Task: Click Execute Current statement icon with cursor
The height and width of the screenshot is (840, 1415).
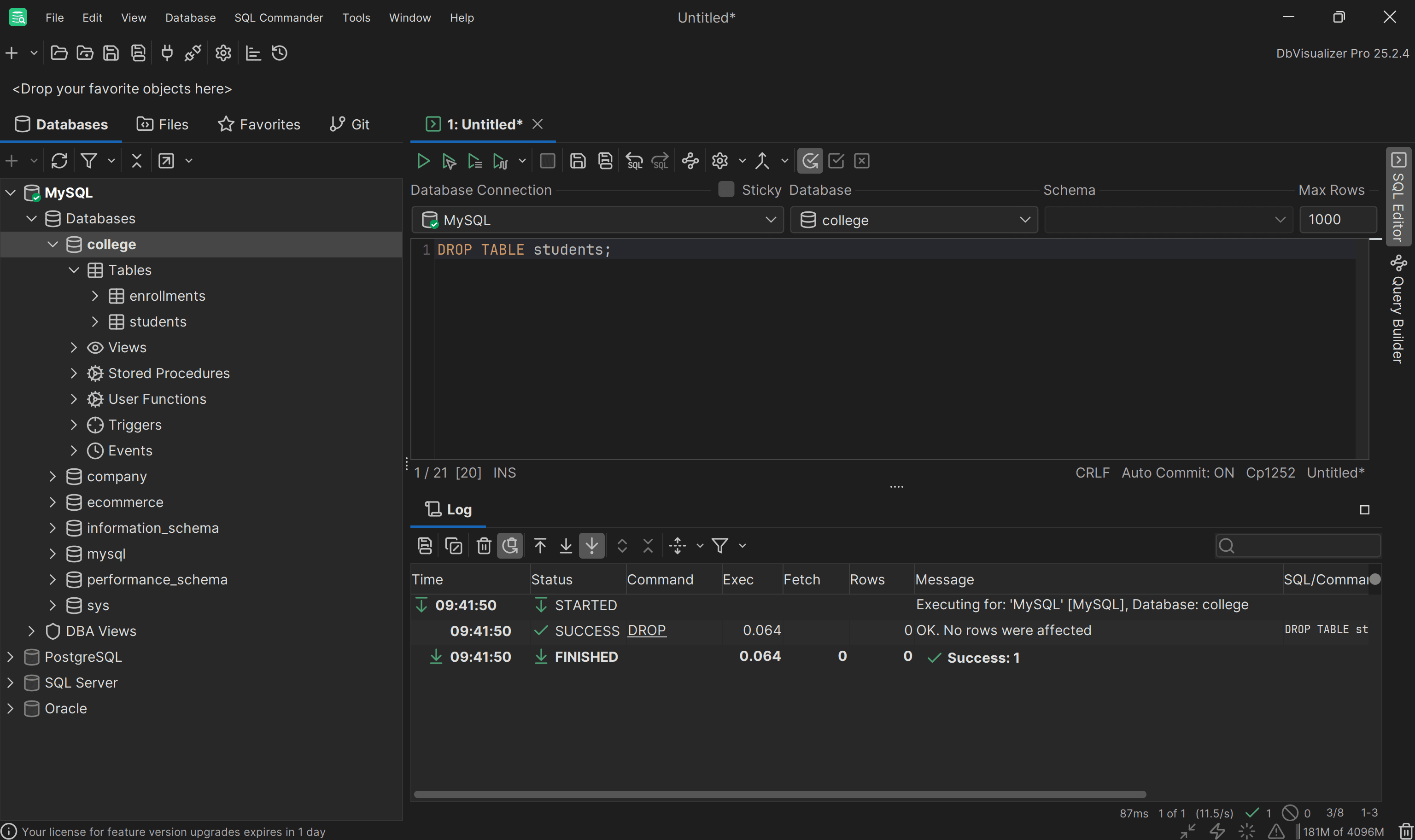Action: 449,161
